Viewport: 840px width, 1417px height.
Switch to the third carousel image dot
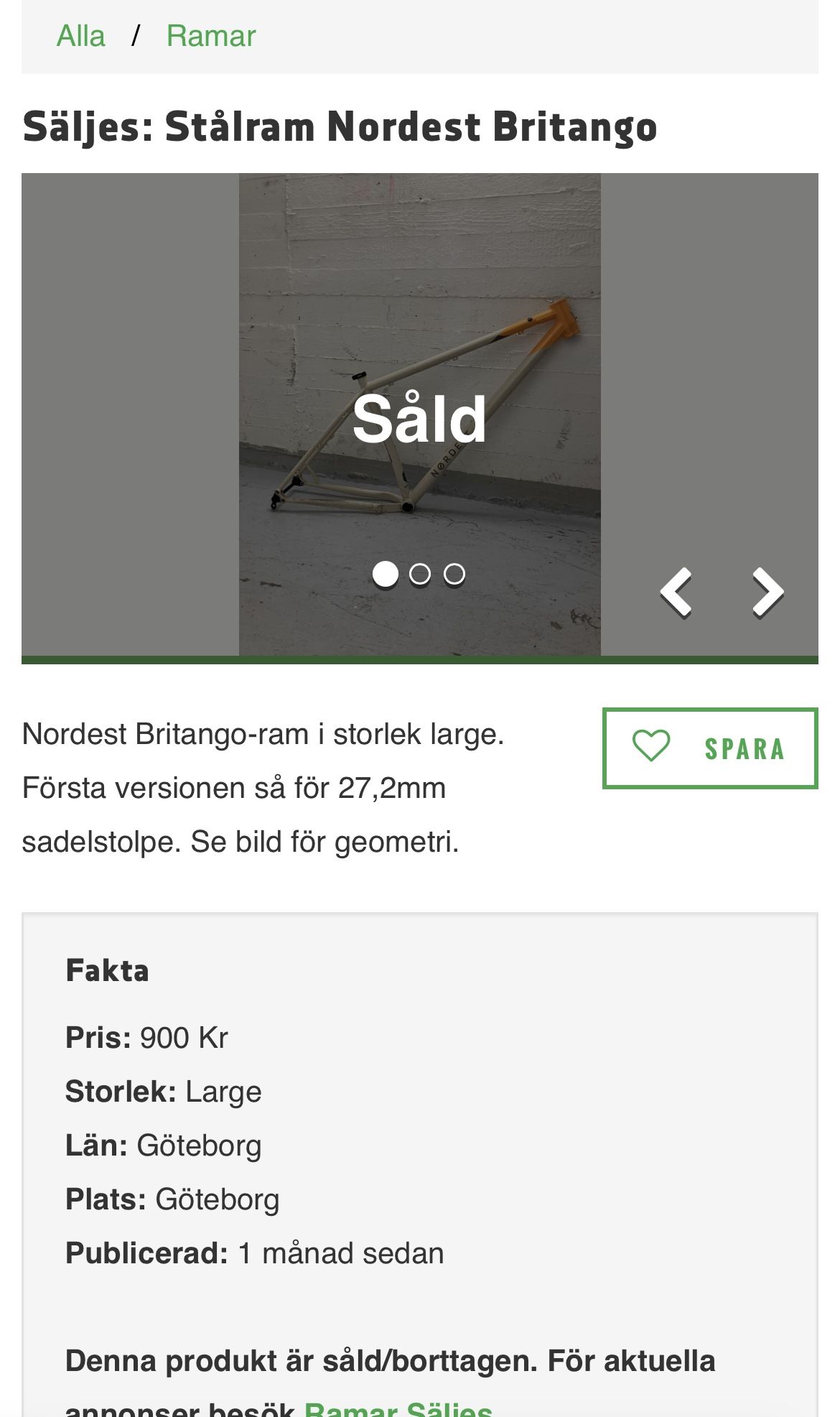(454, 574)
